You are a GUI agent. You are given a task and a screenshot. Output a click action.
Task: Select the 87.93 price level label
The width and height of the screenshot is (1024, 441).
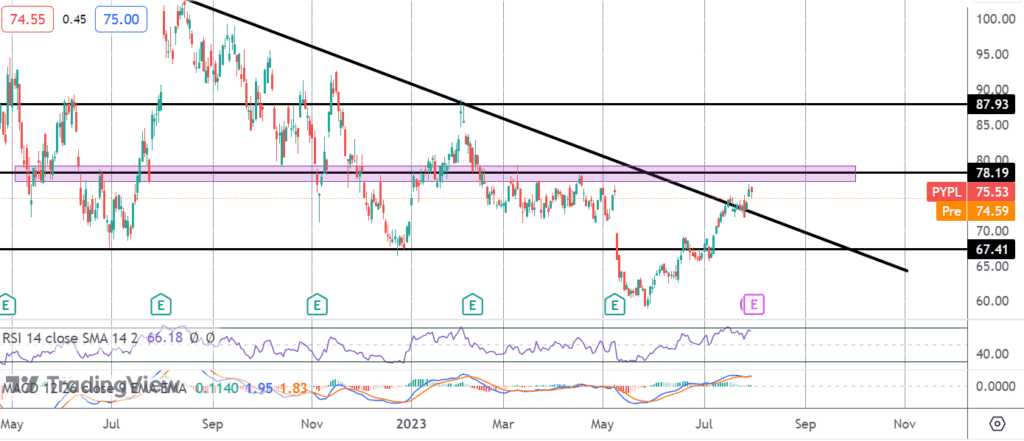(x=995, y=104)
